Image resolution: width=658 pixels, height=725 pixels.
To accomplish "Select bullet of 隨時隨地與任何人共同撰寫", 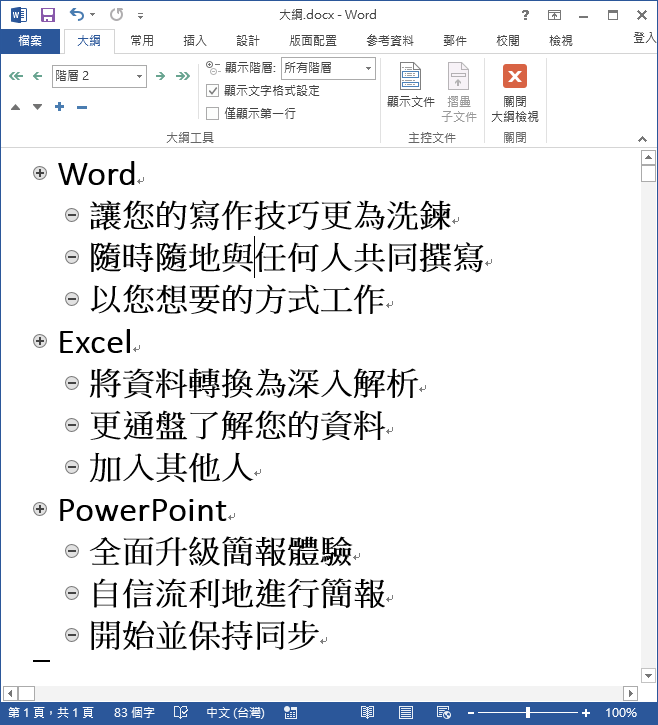I will (72, 257).
